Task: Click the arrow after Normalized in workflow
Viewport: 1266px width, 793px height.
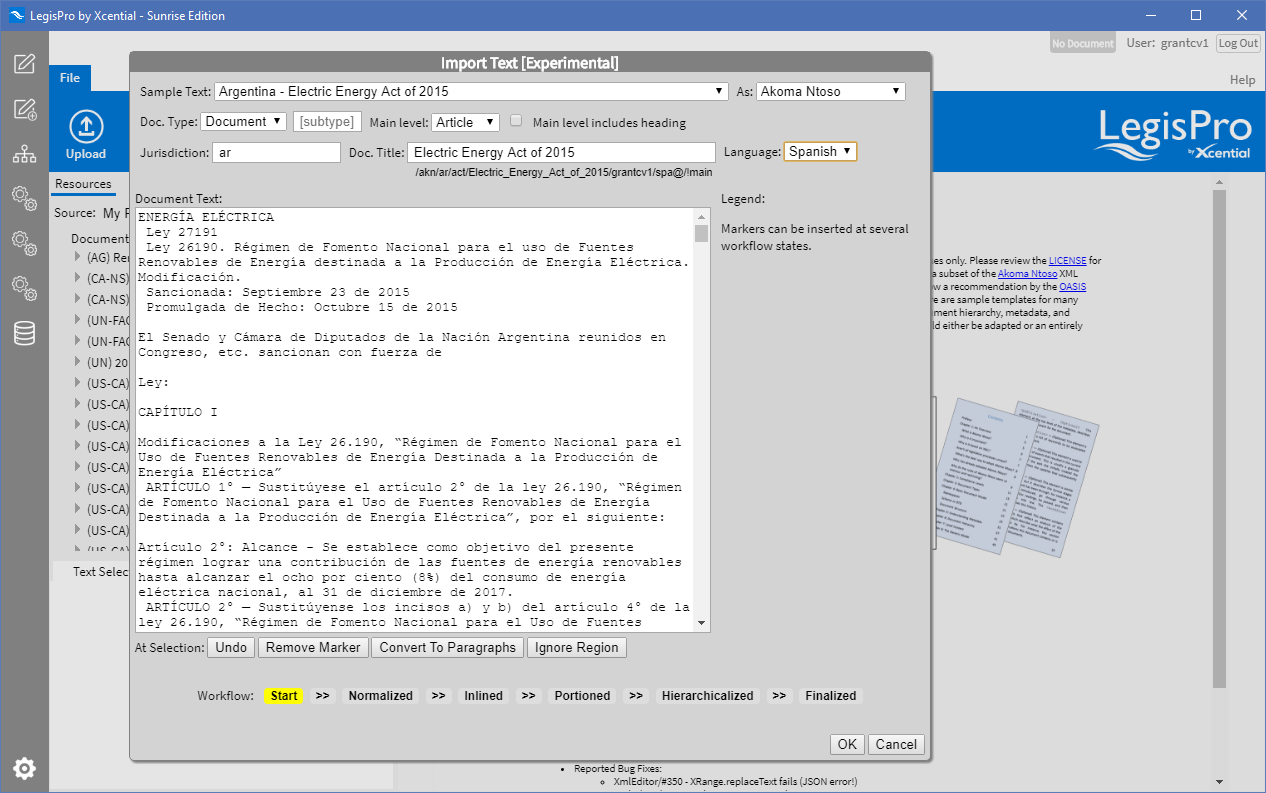Action: coord(438,696)
